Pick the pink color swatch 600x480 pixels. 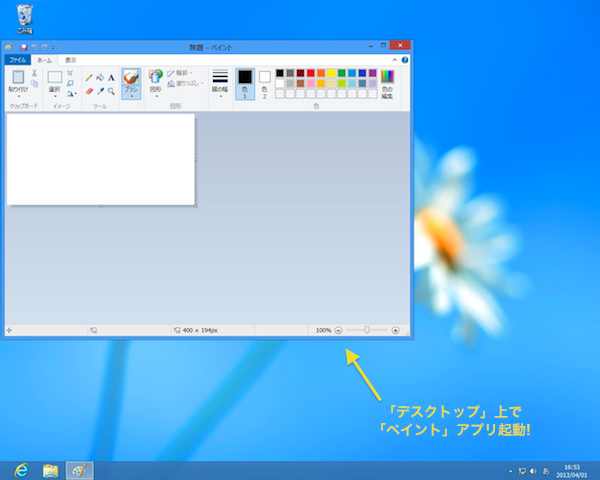311,83
